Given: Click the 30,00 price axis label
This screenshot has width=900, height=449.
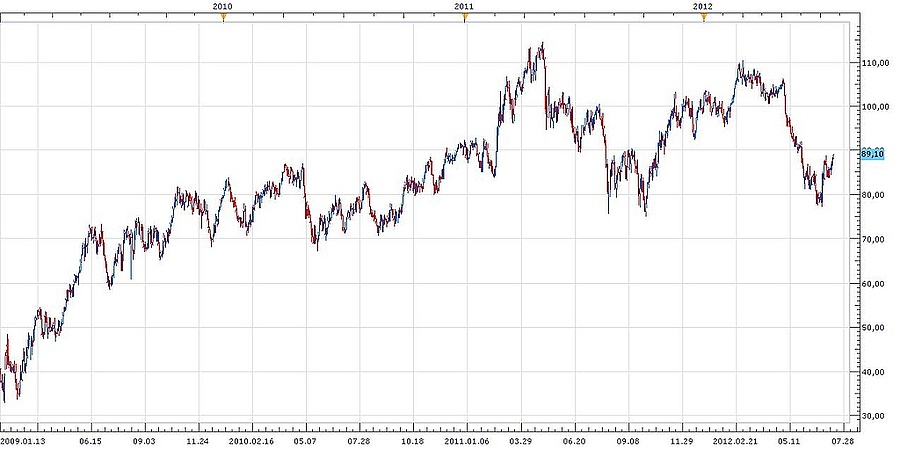Looking at the screenshot, I should (873, 416).
